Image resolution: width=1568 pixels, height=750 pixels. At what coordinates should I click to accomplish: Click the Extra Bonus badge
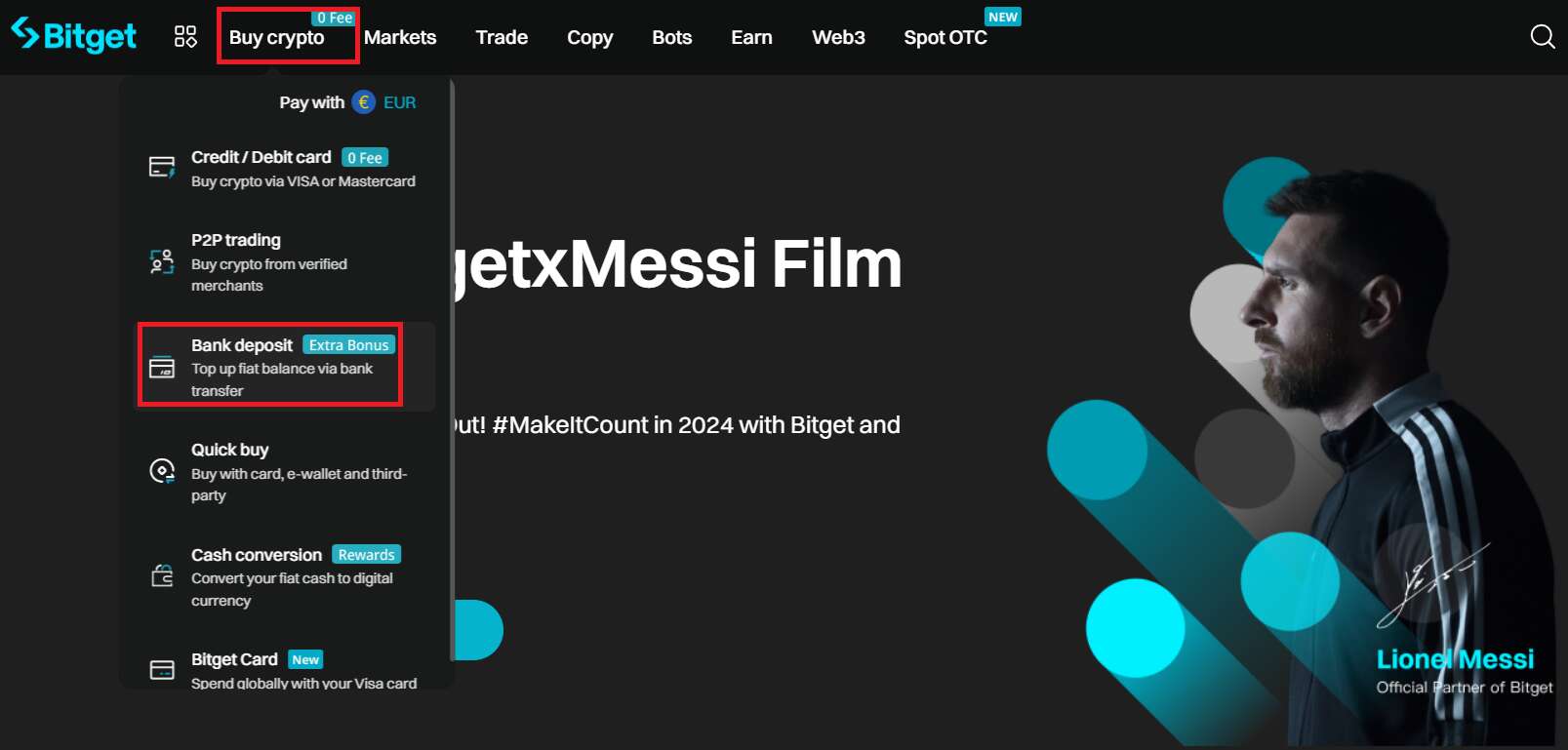pyautogui.click(x=348, y=344)
